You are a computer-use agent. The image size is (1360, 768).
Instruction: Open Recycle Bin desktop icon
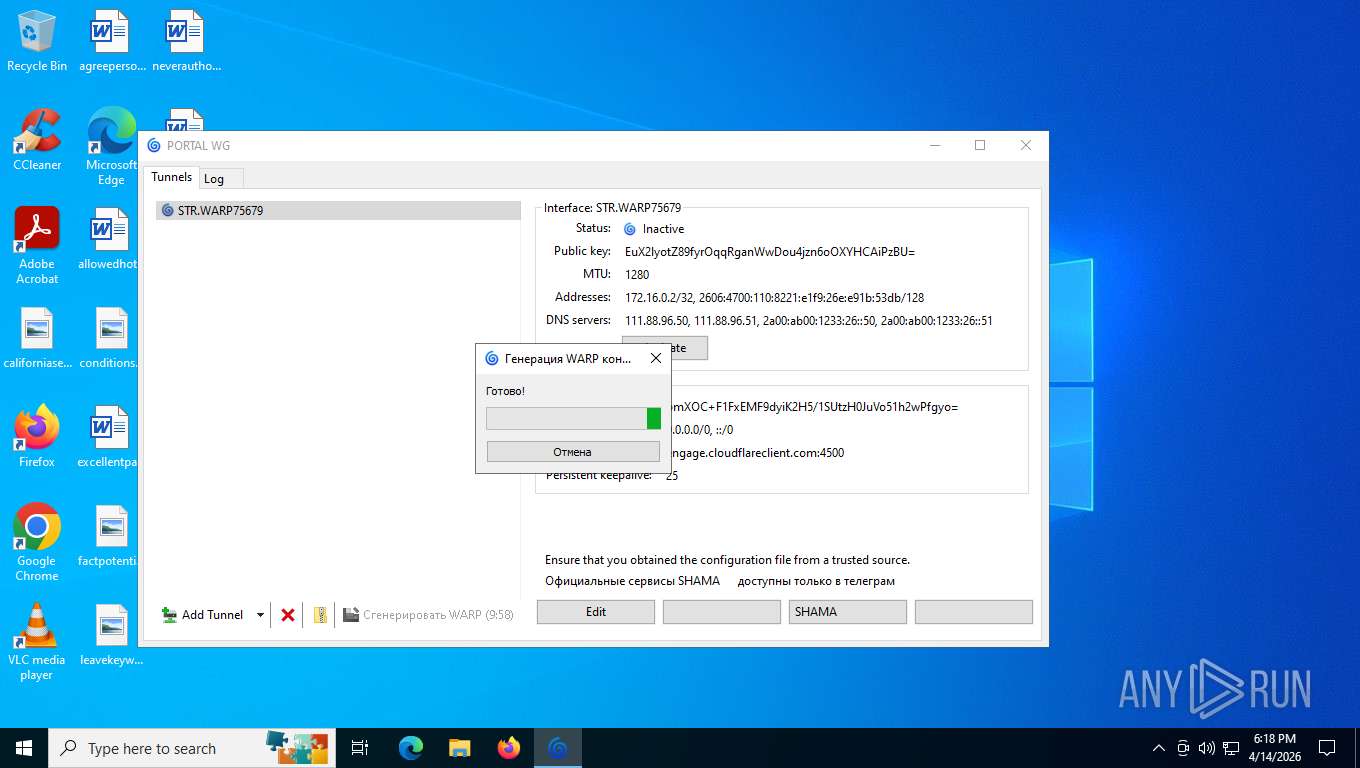click(x=37, y=41)
